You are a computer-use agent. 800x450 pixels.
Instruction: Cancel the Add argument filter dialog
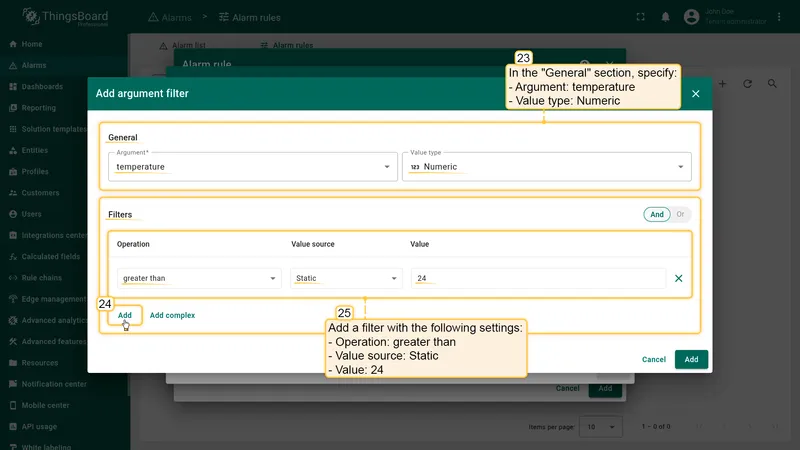click(654, 359)
